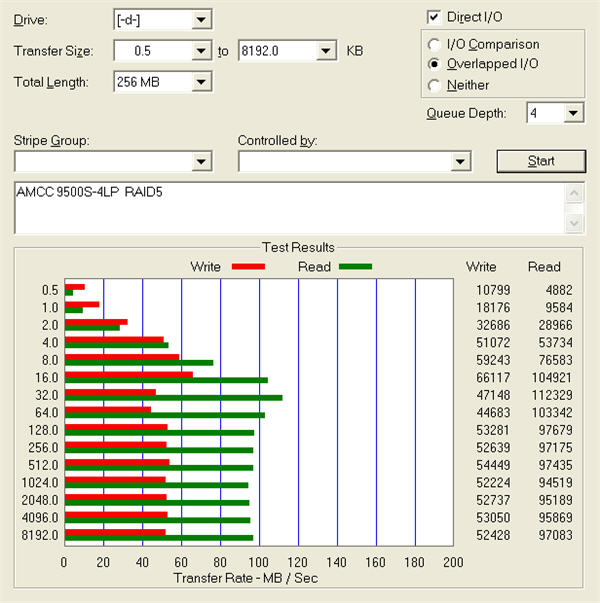Screen dimensions: 600x603
Task: Click the Start button
Action: (541, 161)
